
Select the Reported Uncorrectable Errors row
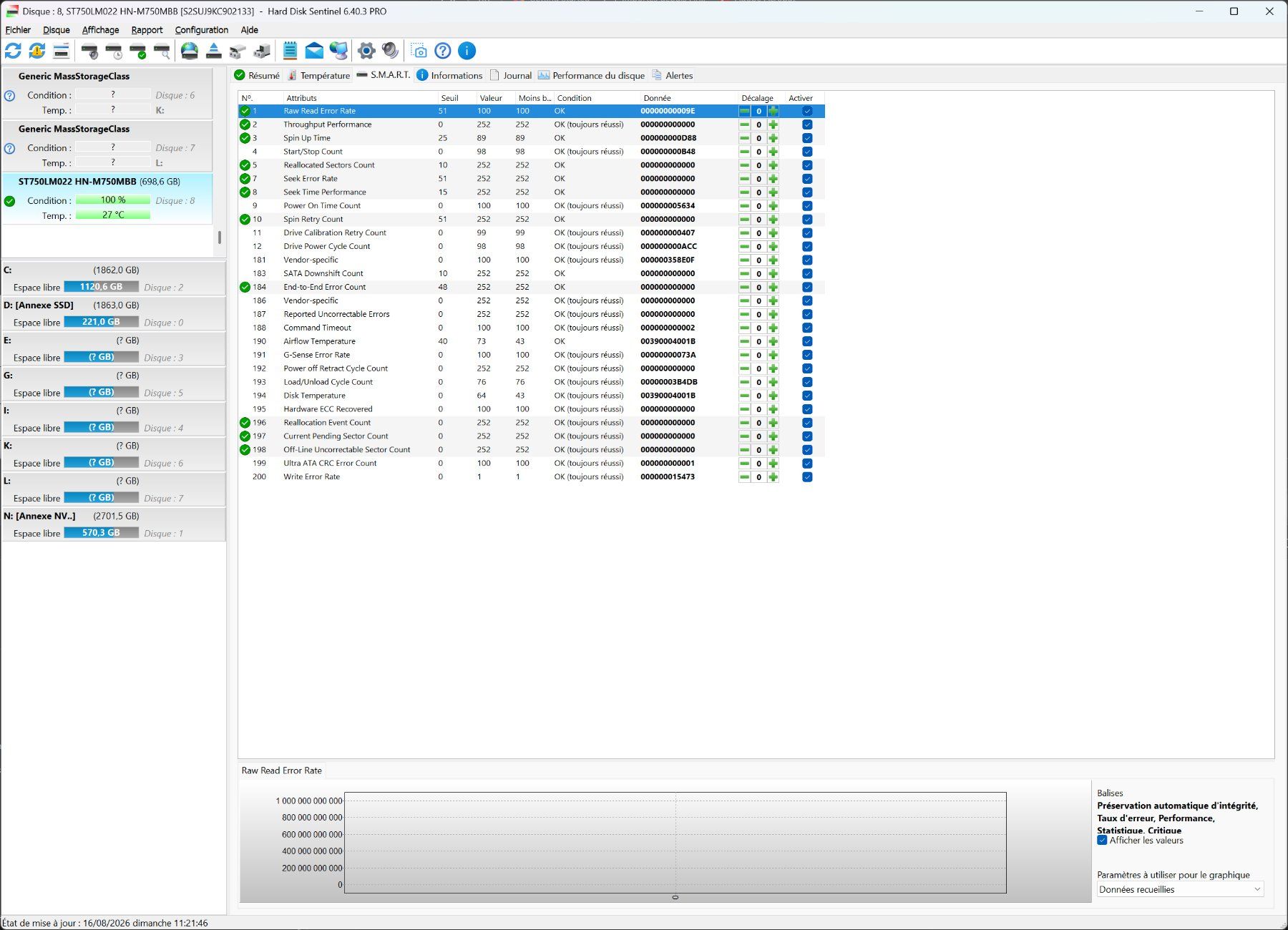click(531, 314)
